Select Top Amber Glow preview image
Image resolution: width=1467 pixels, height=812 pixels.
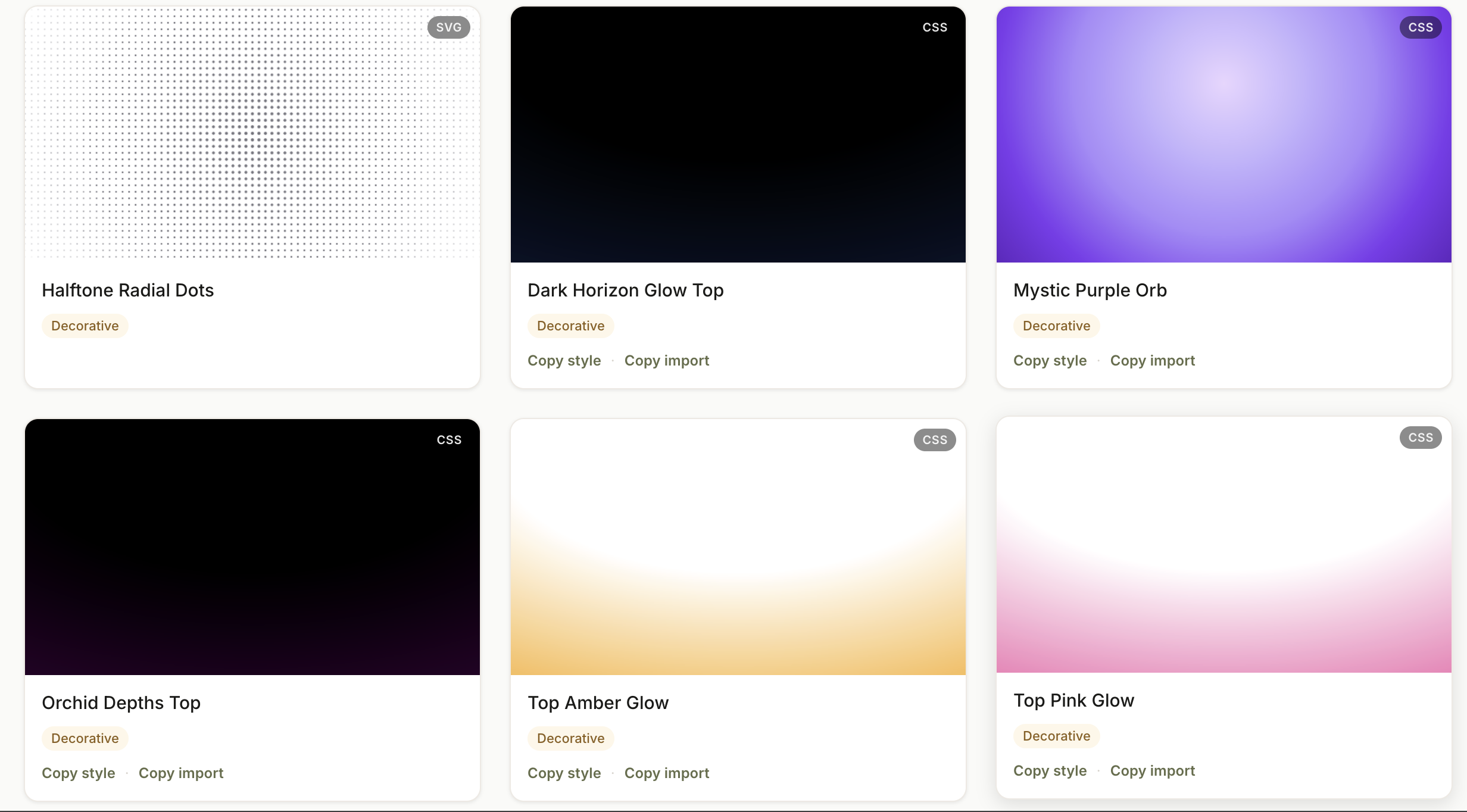[x=738, y=547]
